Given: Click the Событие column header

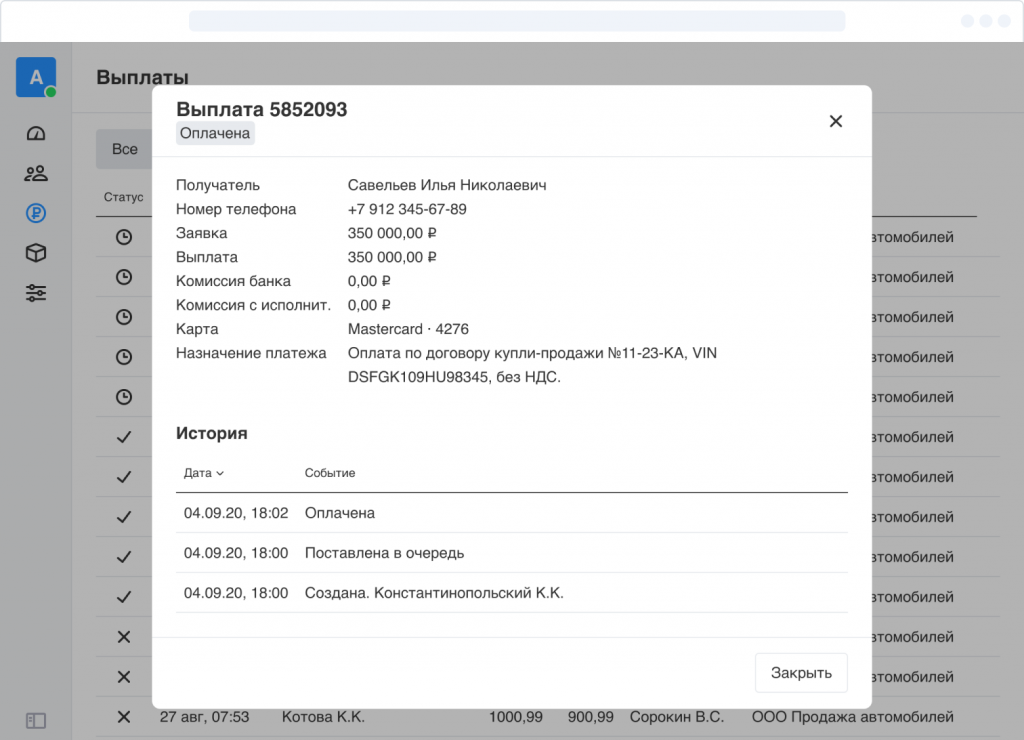Looking at the screenshot, I should [x=330, y=473].
